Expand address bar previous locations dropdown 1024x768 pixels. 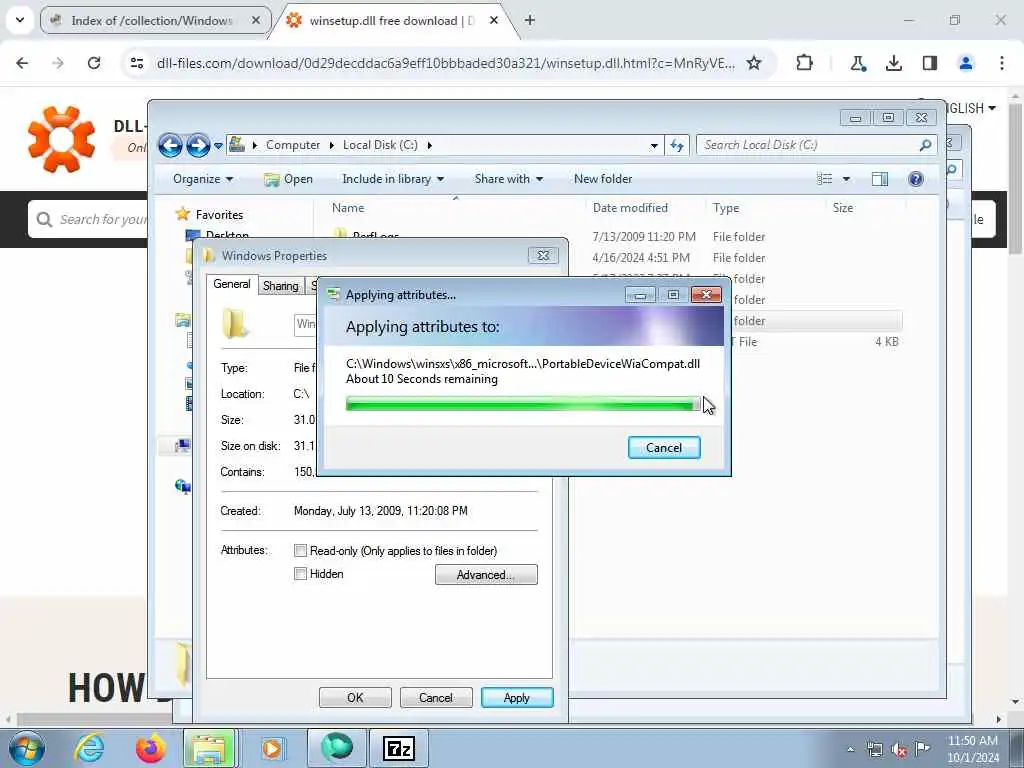(x=654, y=146)
